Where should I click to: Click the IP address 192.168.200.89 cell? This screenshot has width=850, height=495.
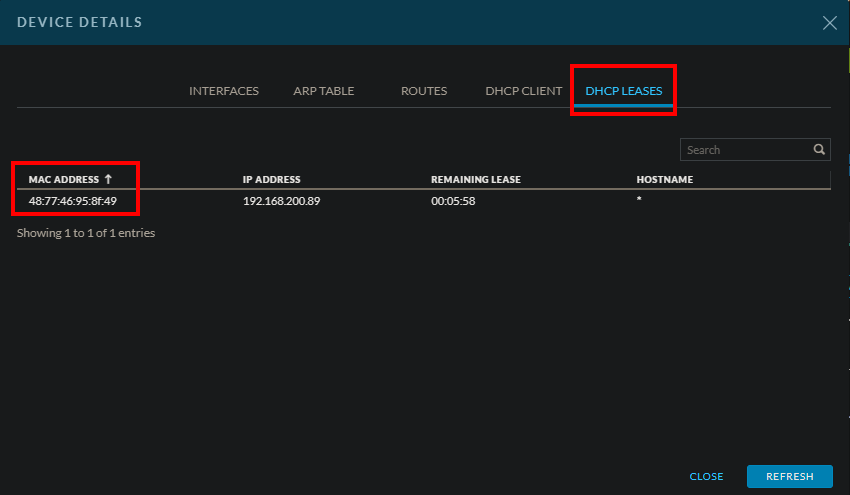click(x=281, y=201)
